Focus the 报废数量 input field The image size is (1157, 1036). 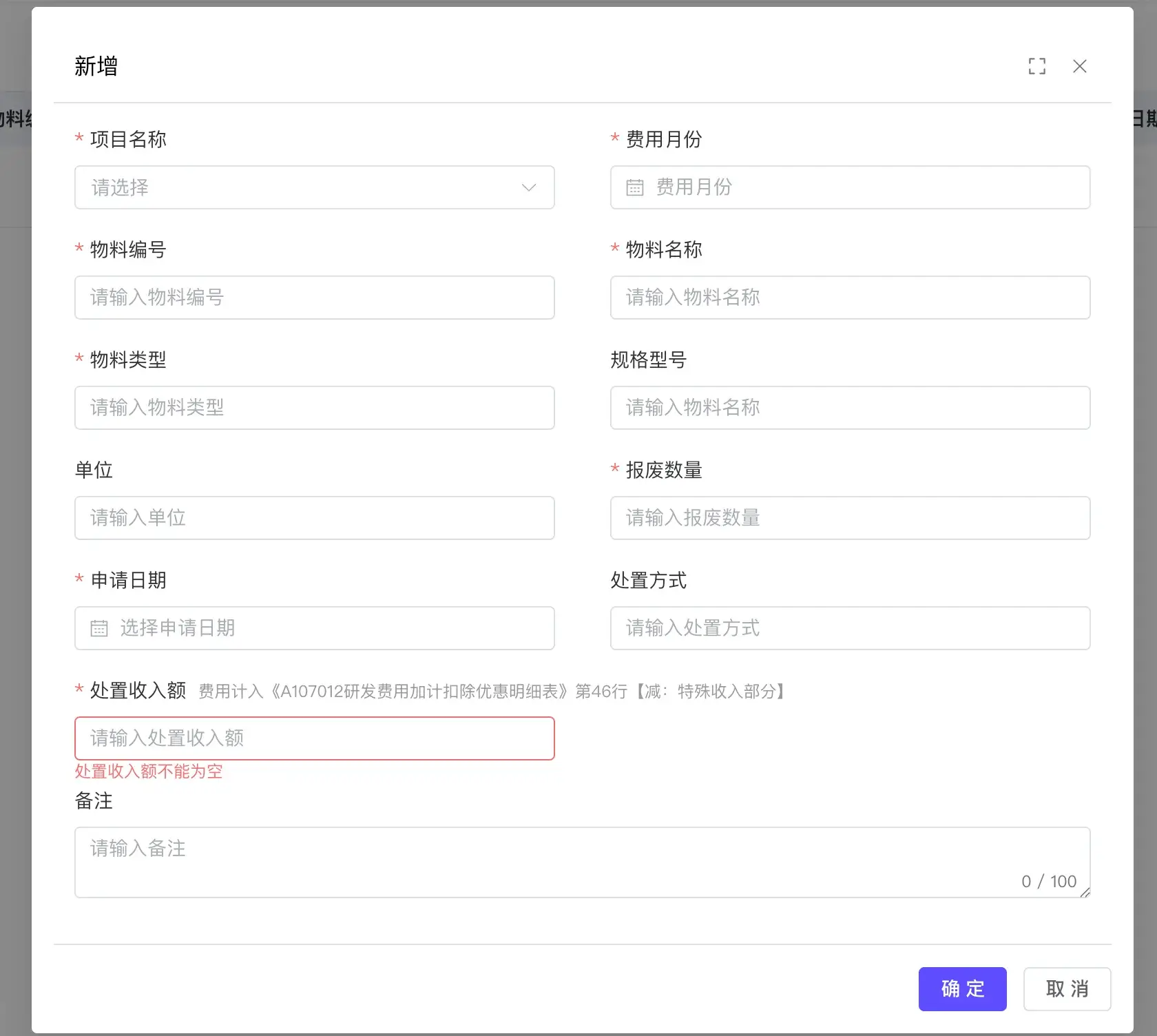(x=850, y=518)
